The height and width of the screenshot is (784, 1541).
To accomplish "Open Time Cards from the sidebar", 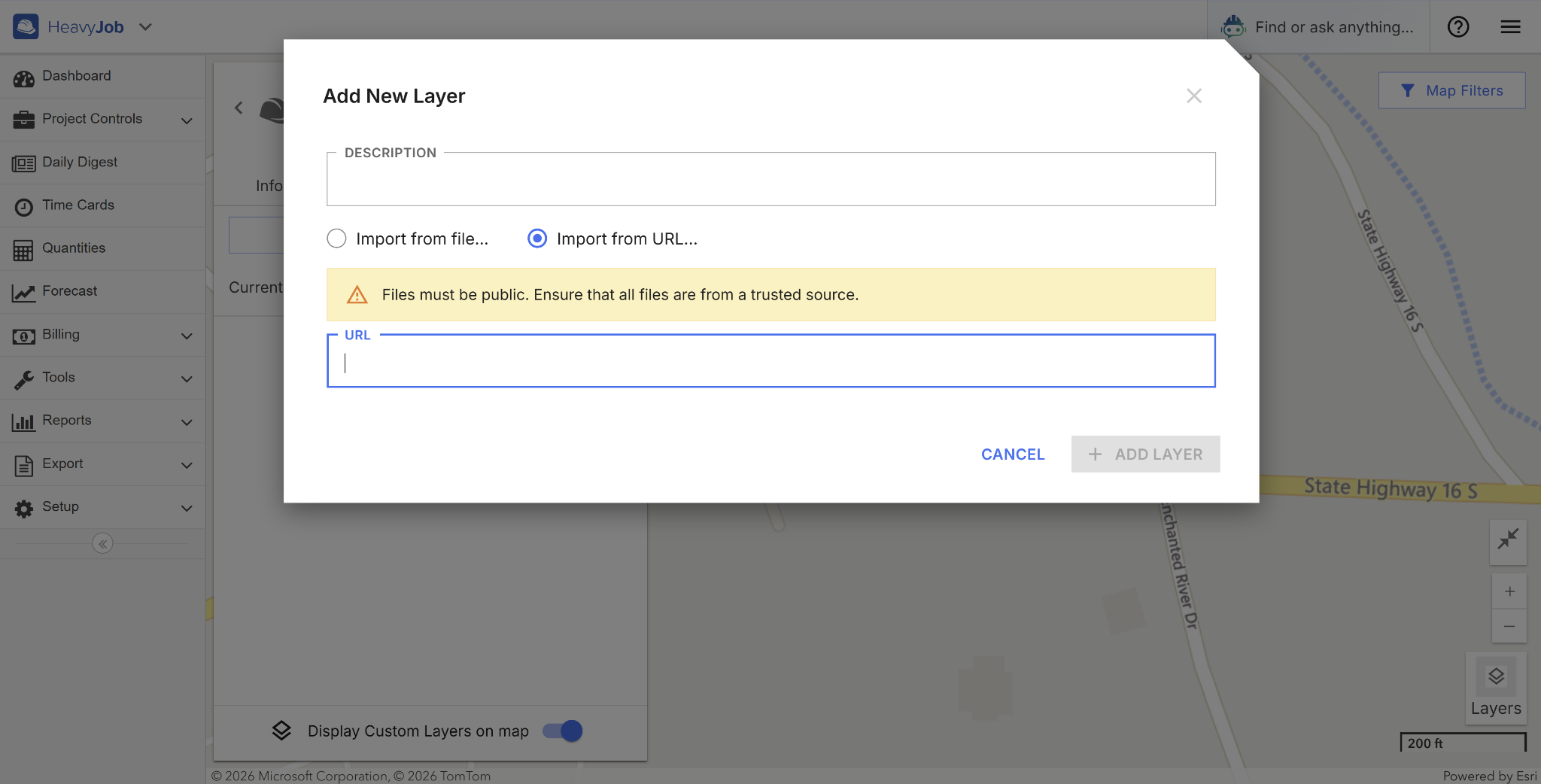I will [x=102, y=205].
